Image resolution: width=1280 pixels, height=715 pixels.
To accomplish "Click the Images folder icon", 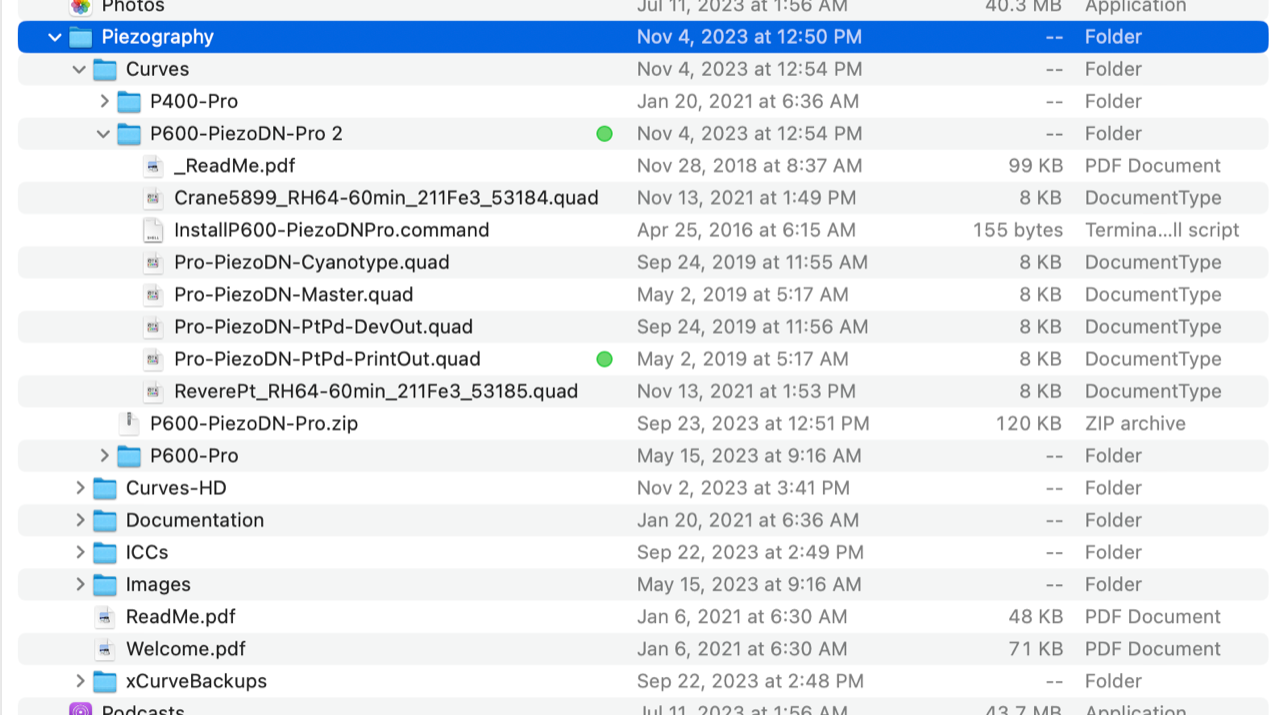I will pos(105,584).
